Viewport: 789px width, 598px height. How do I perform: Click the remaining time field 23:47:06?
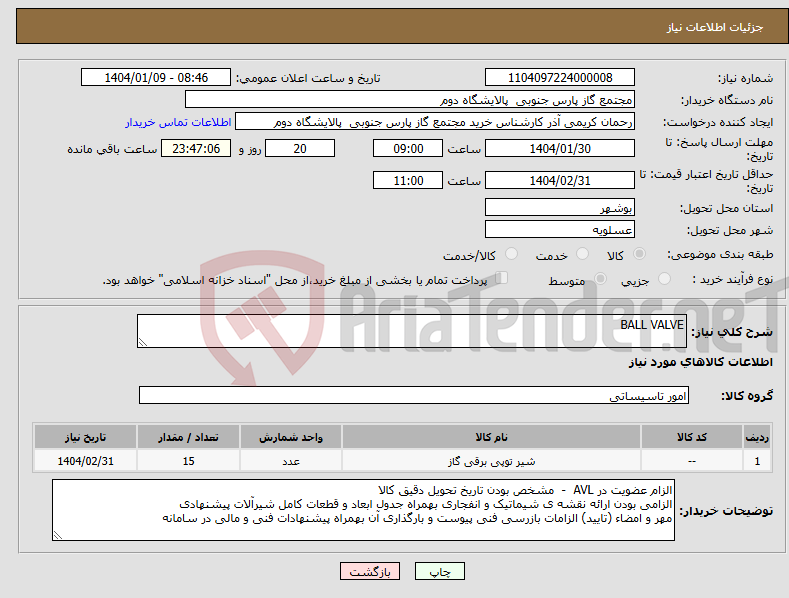coord(196,148)
